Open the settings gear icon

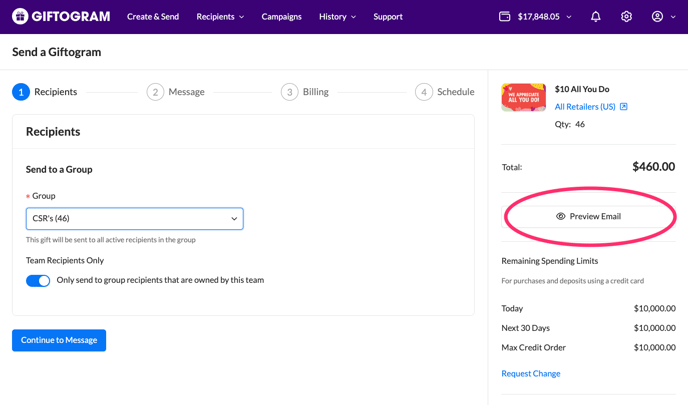(626, 17)
